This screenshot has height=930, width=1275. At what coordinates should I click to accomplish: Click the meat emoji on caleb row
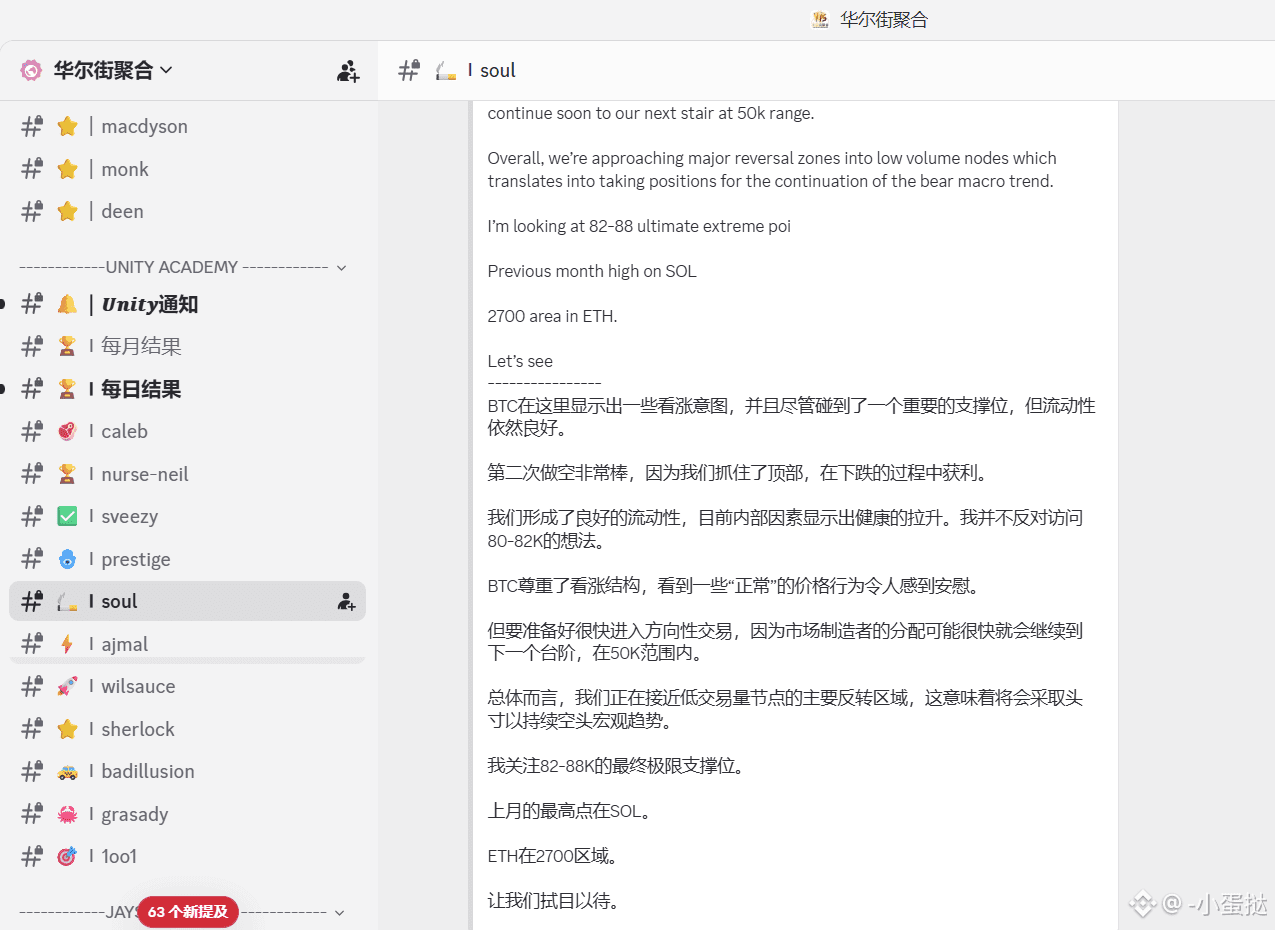tap(67, 431)
